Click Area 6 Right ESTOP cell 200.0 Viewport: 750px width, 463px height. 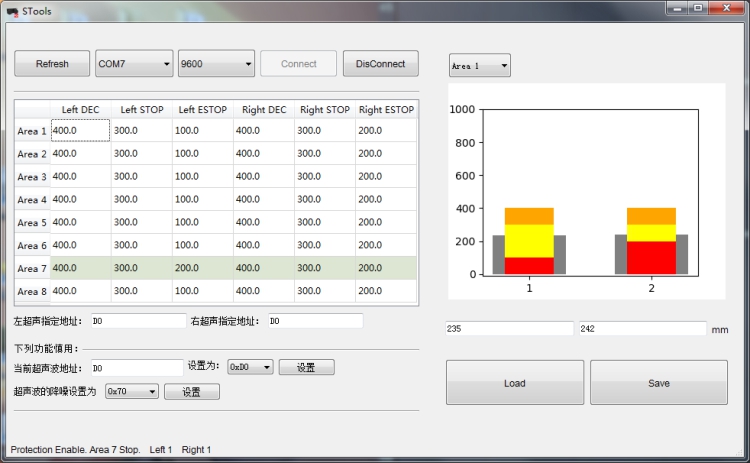pos(386,245)
